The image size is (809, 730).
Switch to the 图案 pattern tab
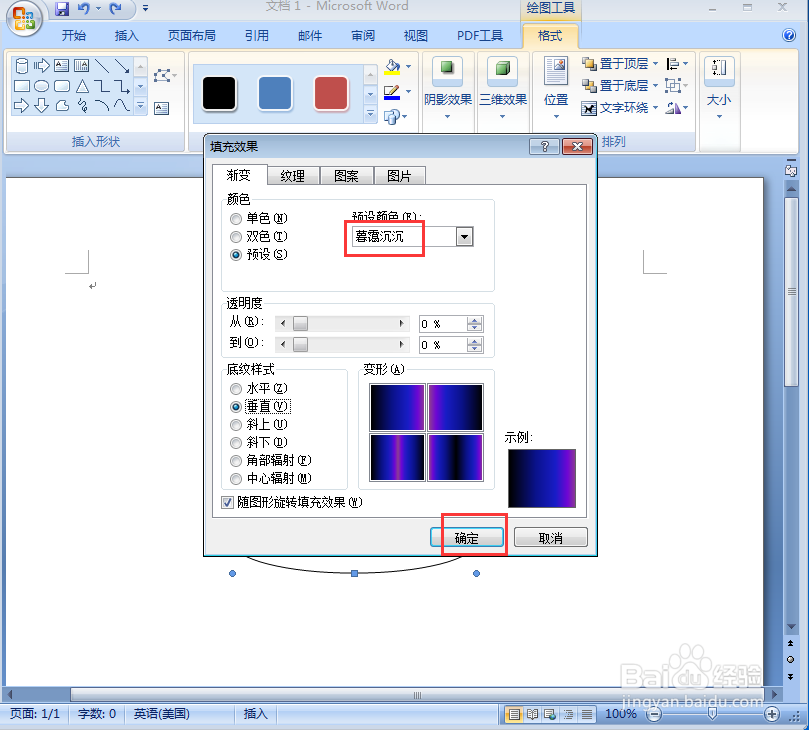pyautogui.click(x=346, y=176)
